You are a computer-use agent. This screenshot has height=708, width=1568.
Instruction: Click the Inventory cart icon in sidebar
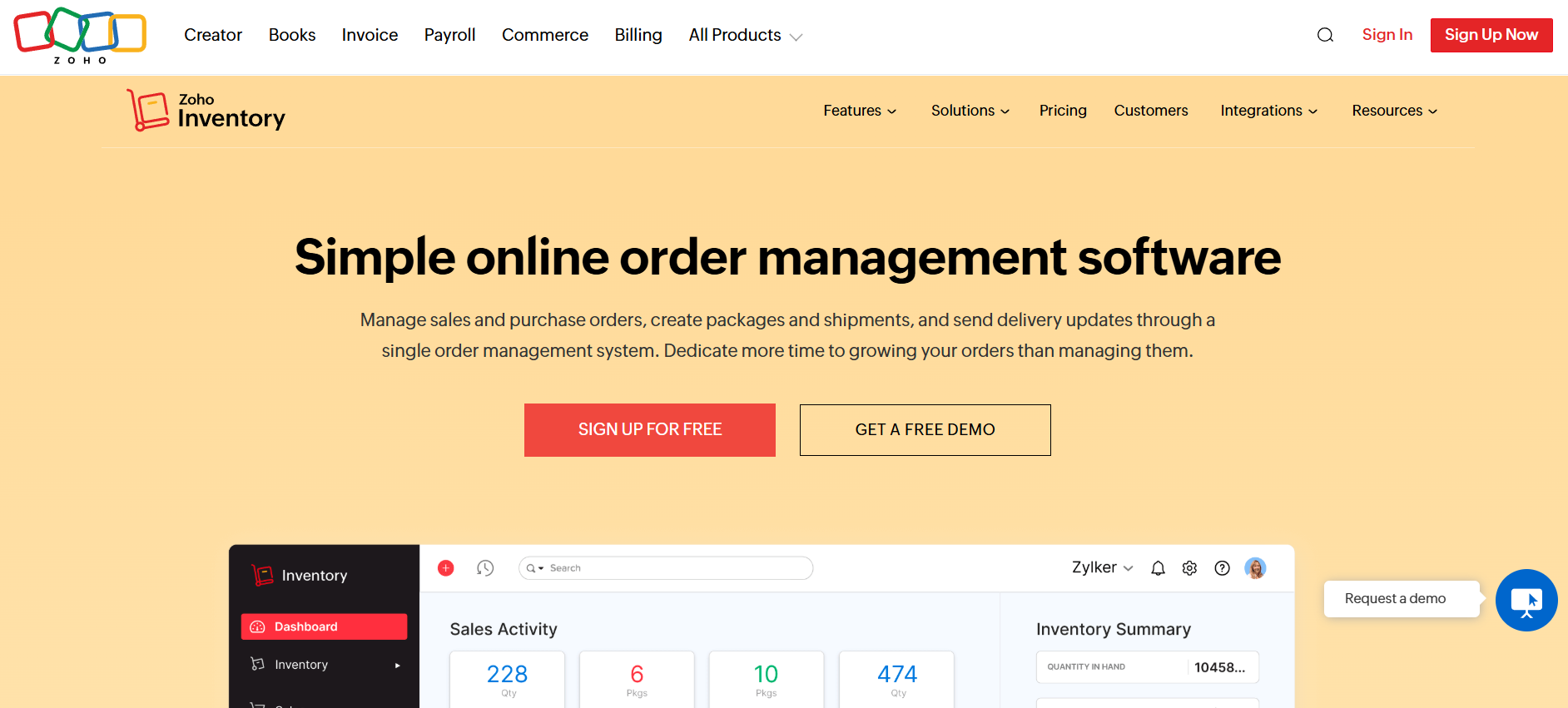click(x=257, y=664)
